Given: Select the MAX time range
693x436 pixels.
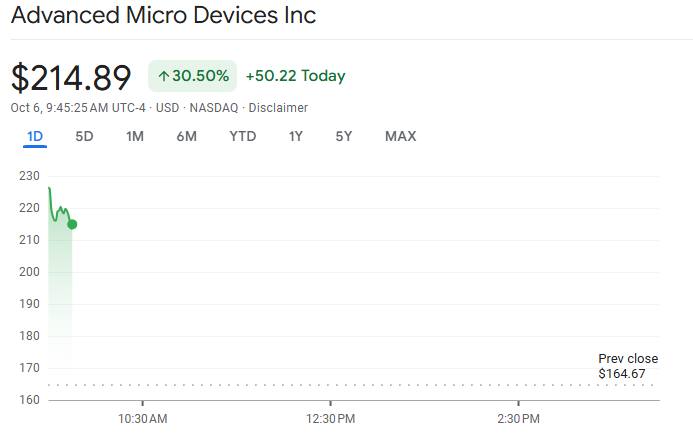Looking at the screenshot, I should pyautogui.click(x=400, y=136).
